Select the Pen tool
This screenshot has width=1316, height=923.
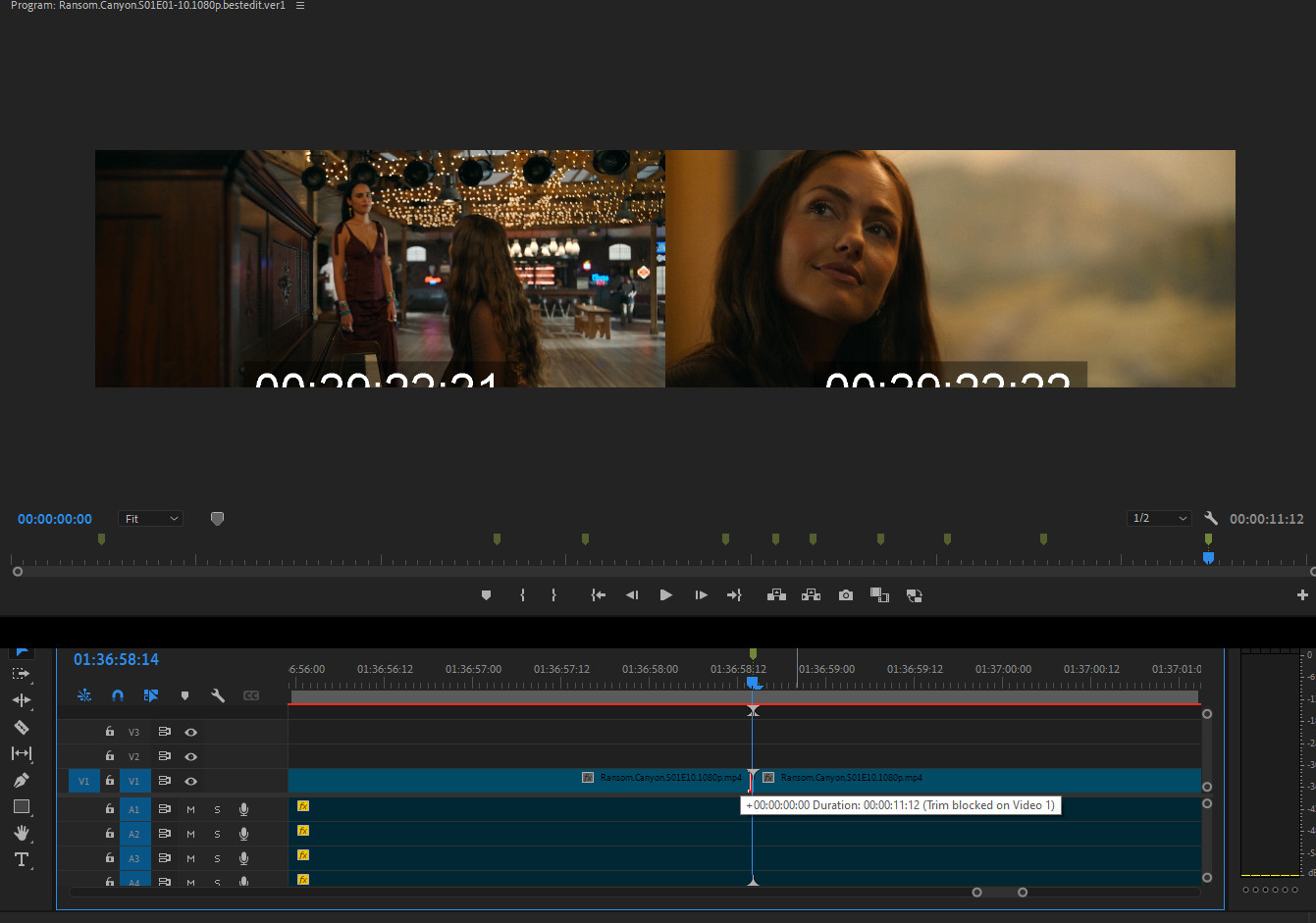click(x=21, y=780)
